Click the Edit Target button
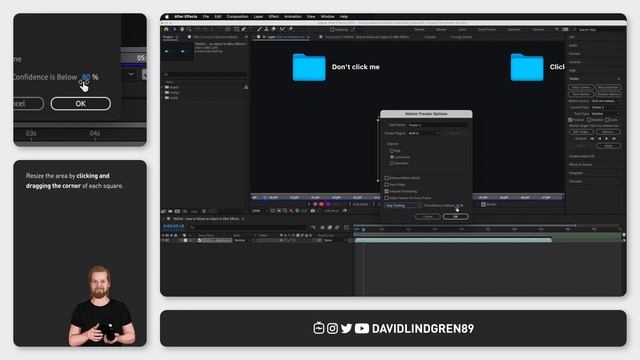640x360 pixels. point(581,132)
